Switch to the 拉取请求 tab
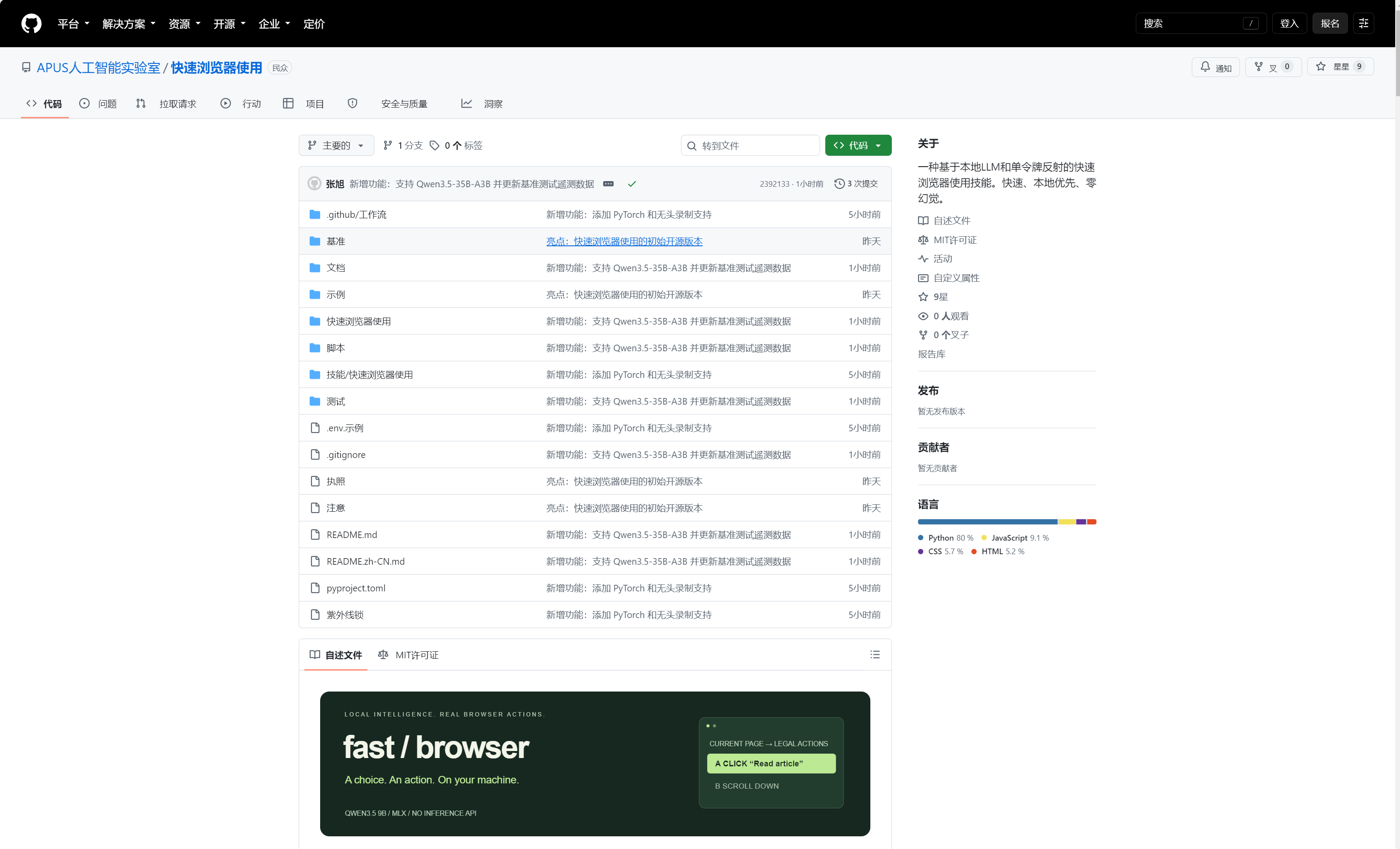Viewport: 1400px width, 849px height. coord(167,103)
